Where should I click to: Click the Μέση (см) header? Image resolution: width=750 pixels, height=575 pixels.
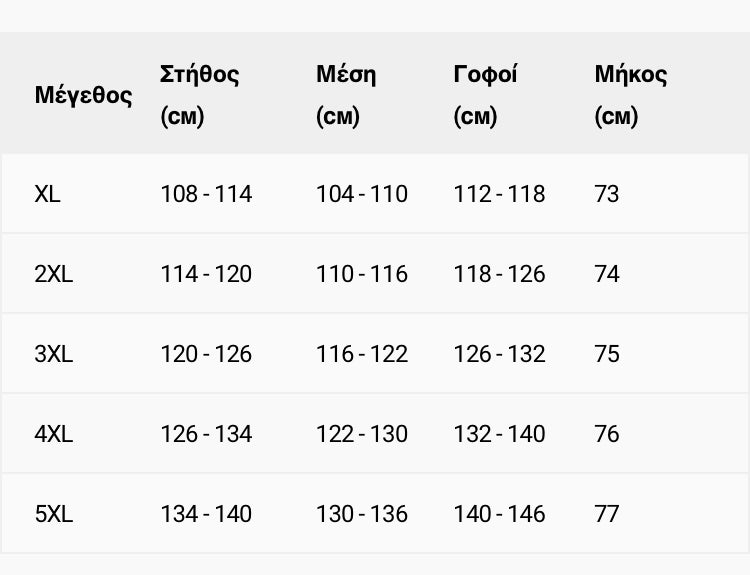pyautogui.click(x=346, y=95)
